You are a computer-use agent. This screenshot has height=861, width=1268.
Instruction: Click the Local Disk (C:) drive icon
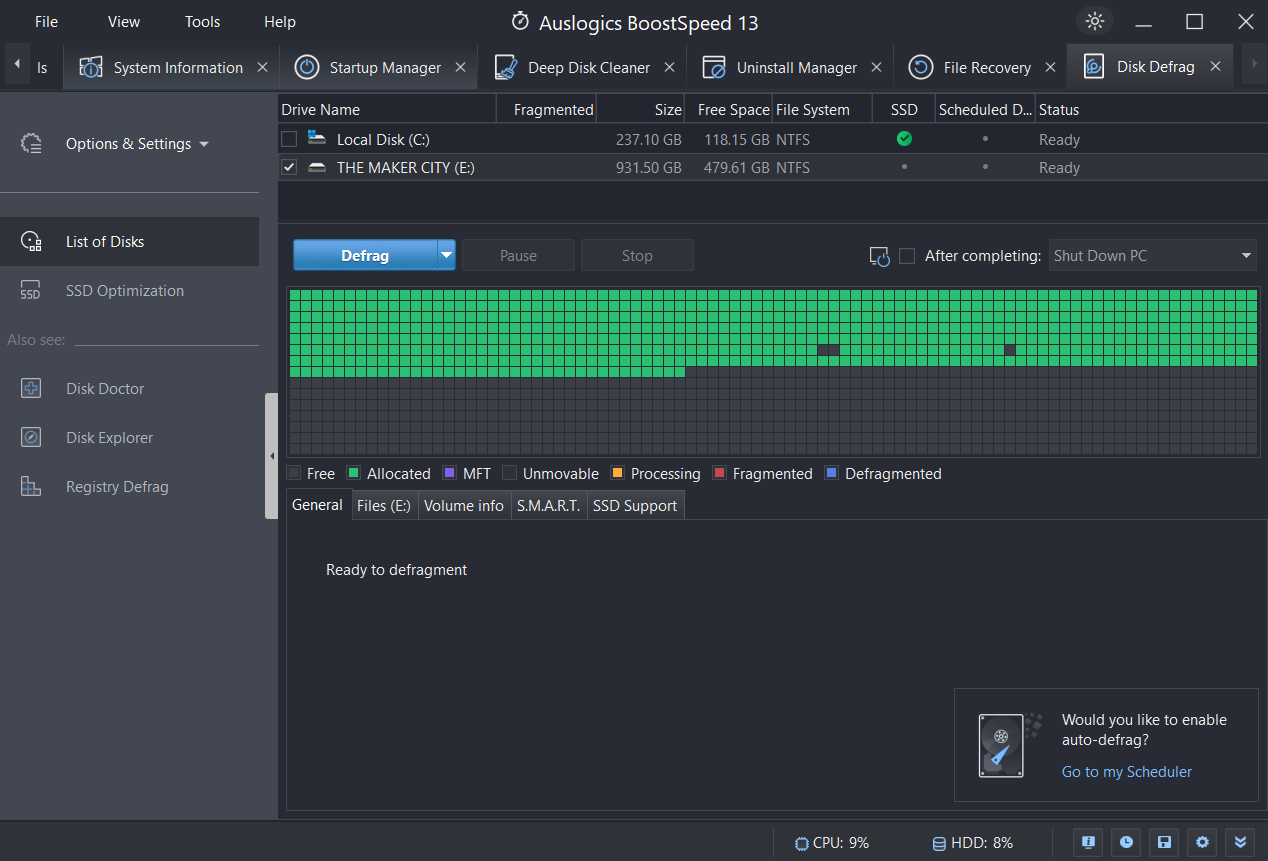[x=317, y=138]
